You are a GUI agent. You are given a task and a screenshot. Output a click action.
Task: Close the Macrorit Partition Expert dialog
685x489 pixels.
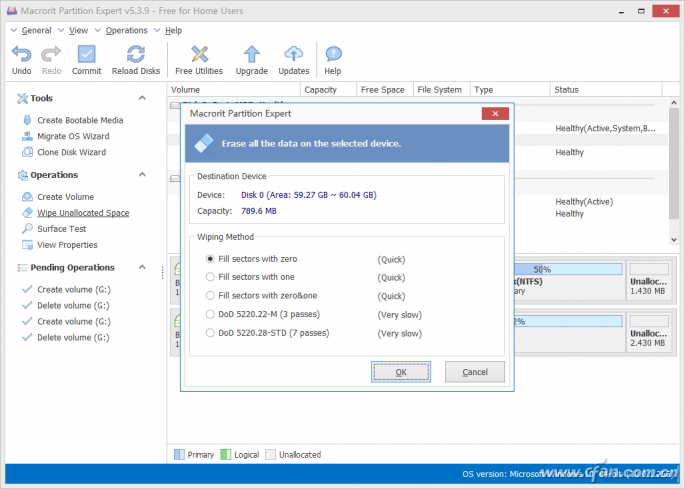point(495,114)
